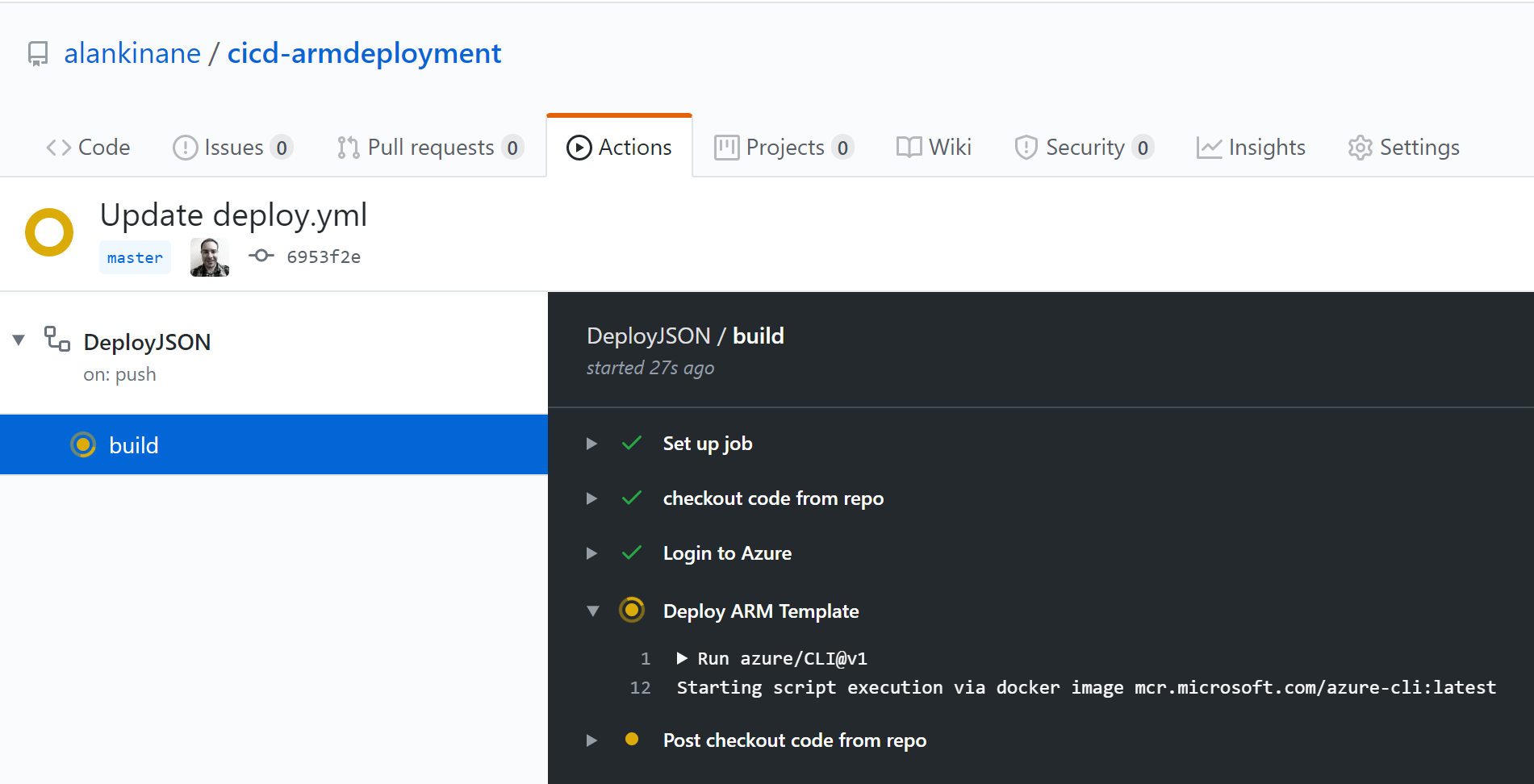
Task: Click the Actions play circle icon
Action: [579, 148]
